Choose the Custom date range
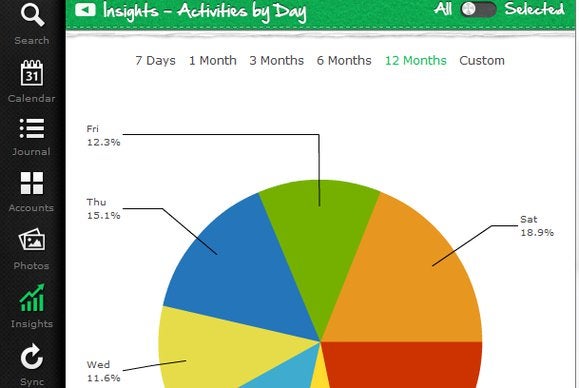Screen dimensions: 579x388 [x=482, y=61]
